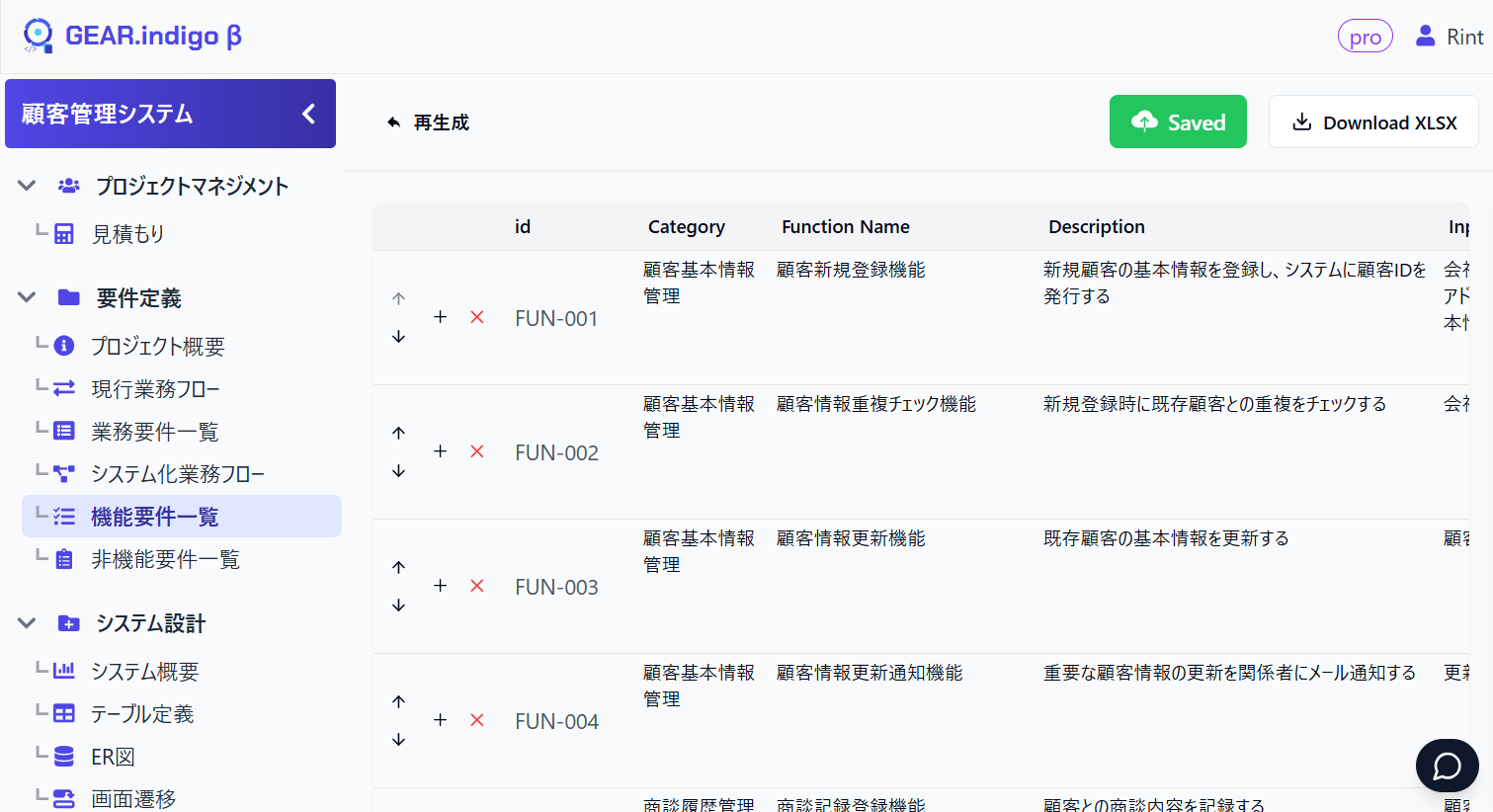Move FUN-001 row down
The height and width of the screenshot is (812, 1493).
[x=398, y=337]
